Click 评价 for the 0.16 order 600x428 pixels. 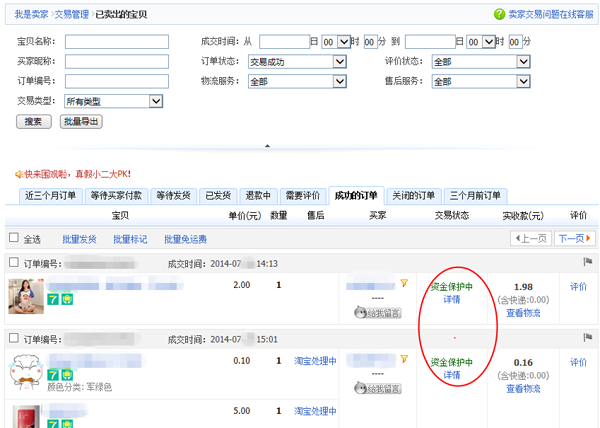click(578, 362)
